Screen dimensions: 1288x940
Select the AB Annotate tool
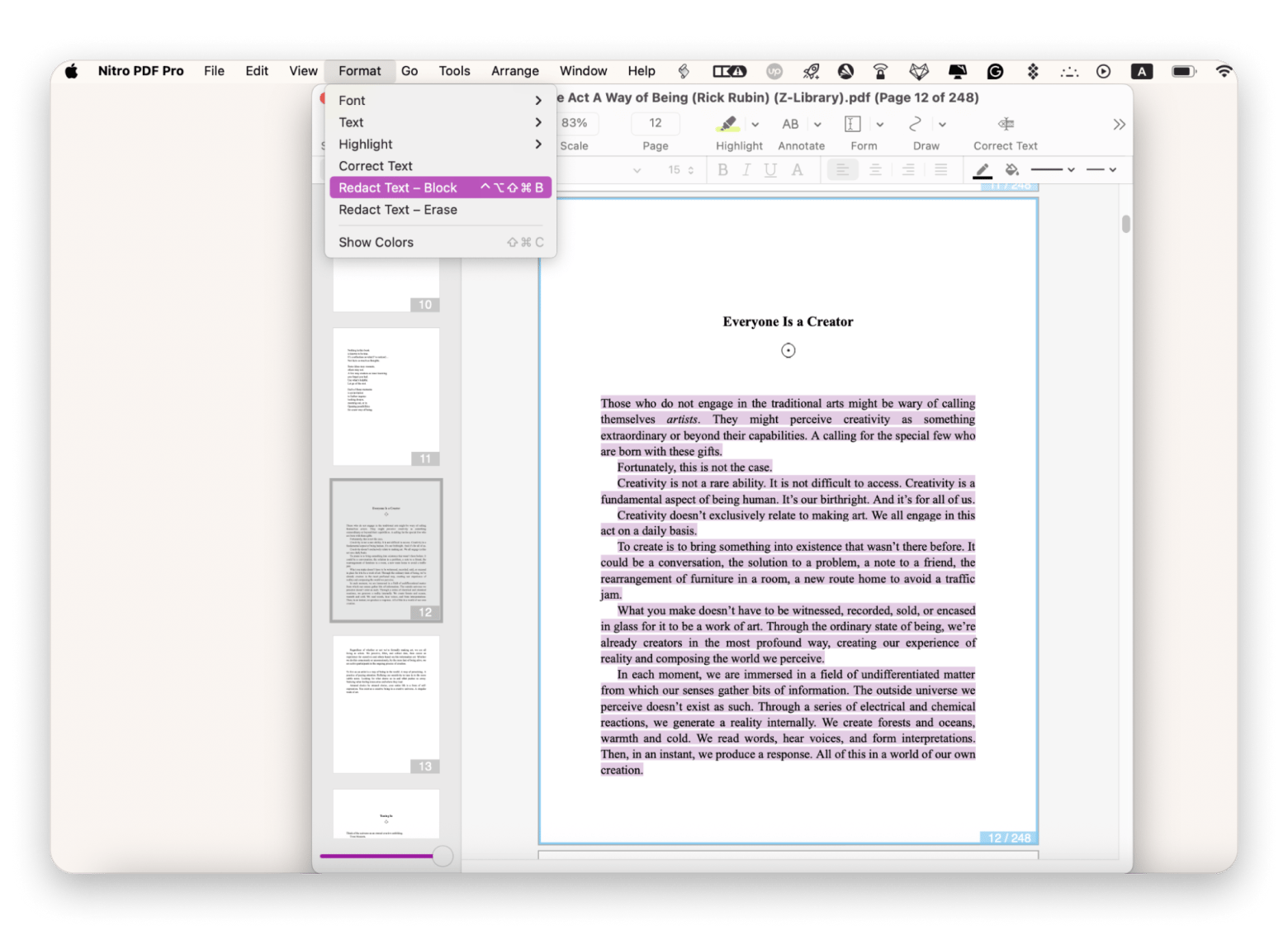click(x=790, y=125)
